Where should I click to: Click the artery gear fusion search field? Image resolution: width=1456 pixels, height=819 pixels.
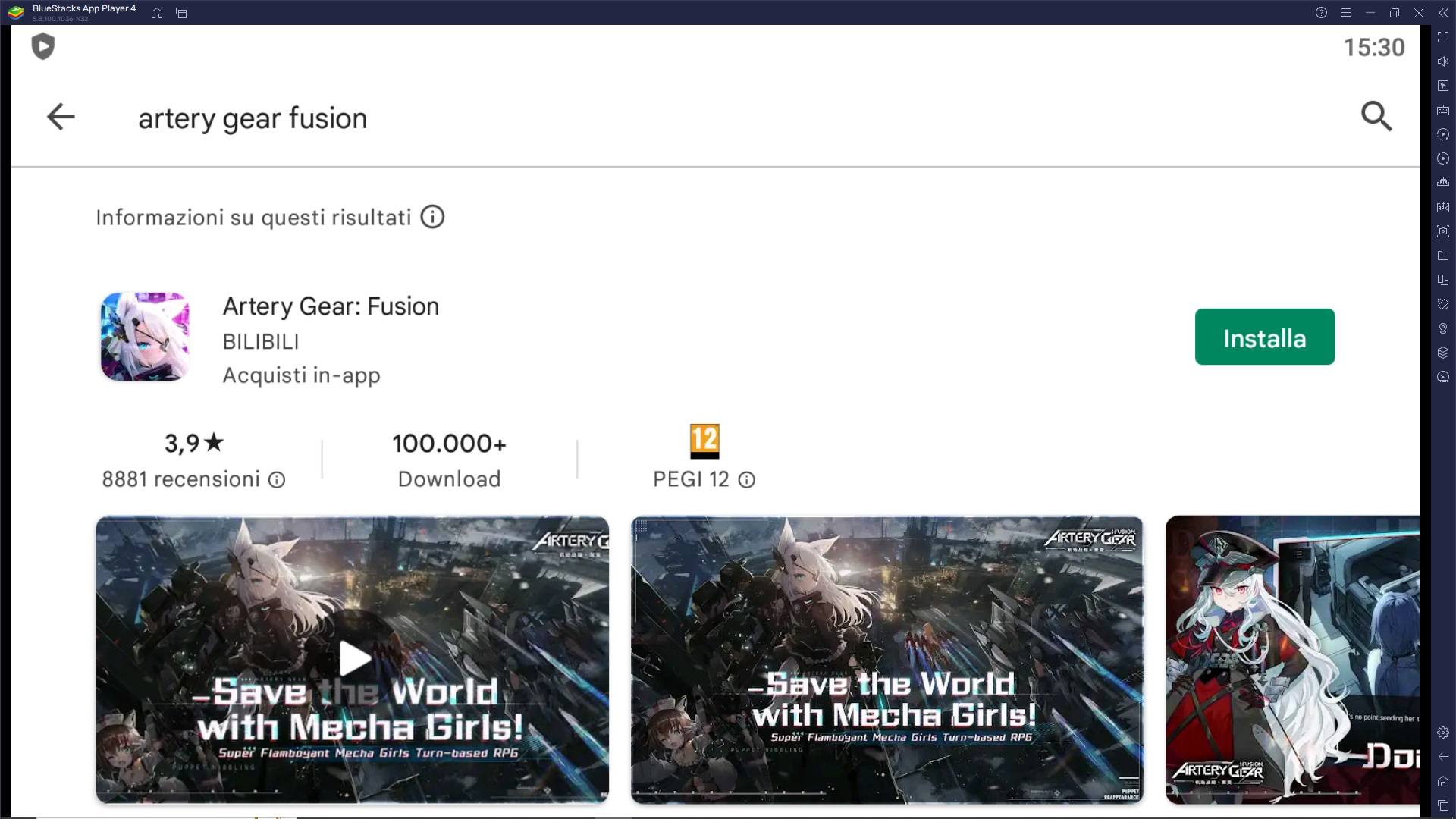pos(253,118)
